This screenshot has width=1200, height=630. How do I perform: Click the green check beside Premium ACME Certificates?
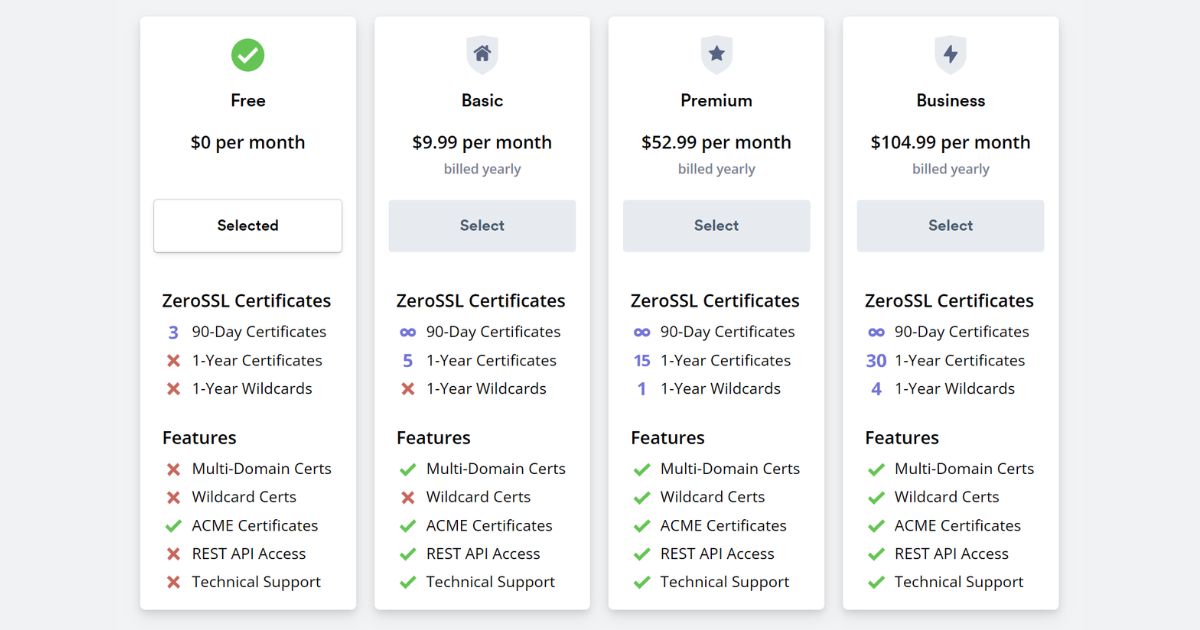(641, 525)
